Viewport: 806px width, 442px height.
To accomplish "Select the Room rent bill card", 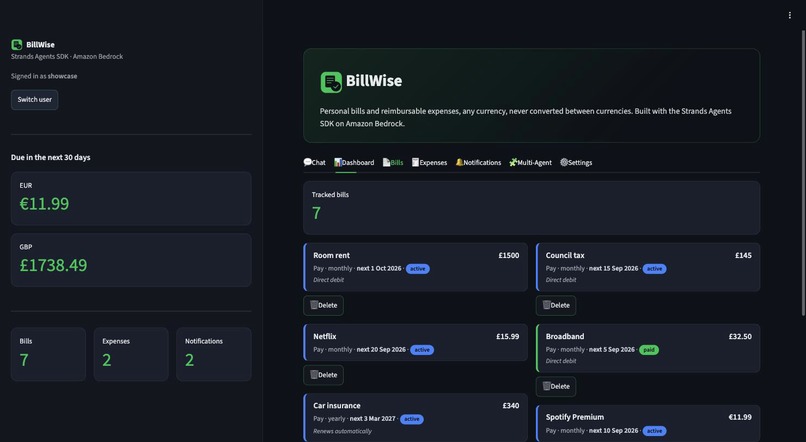I will [x=415, y=267].
